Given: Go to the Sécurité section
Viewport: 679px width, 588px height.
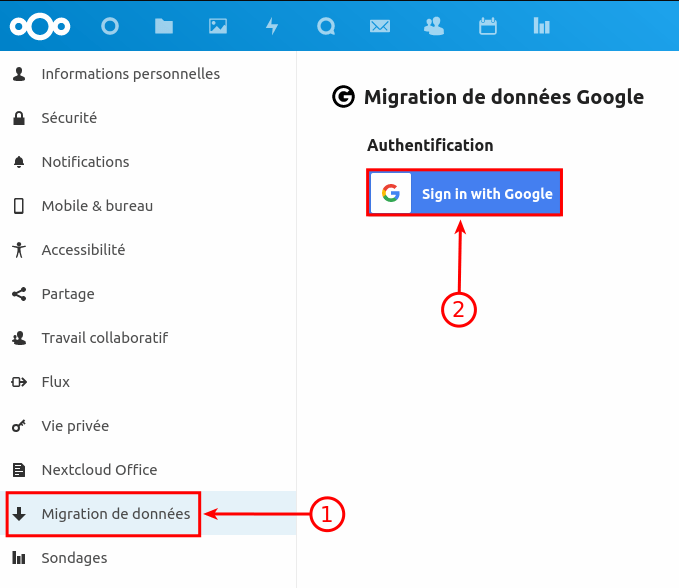Looking at the screenshot, I should pyautogui.click(x=148, y=118).
